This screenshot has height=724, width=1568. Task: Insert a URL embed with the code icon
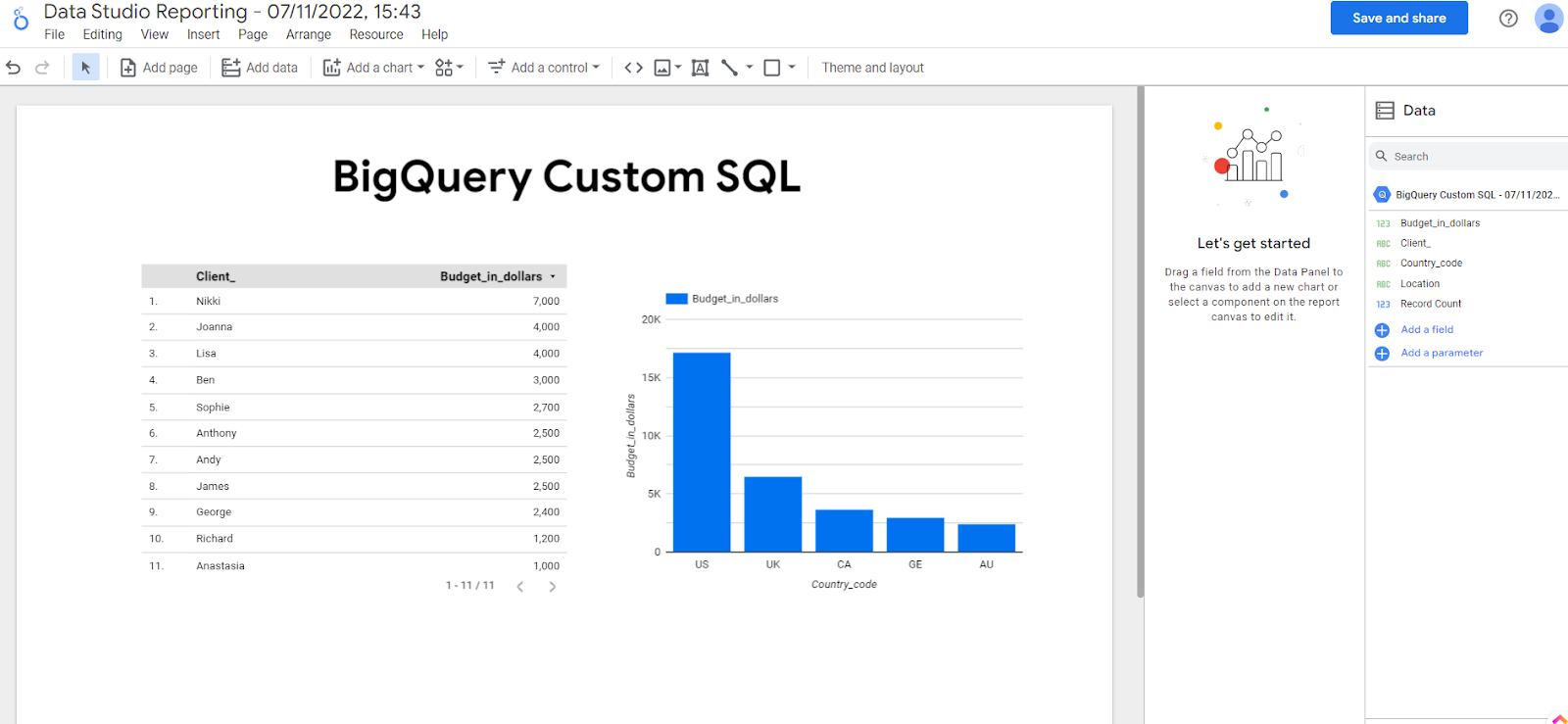click(x=634, y=68)
